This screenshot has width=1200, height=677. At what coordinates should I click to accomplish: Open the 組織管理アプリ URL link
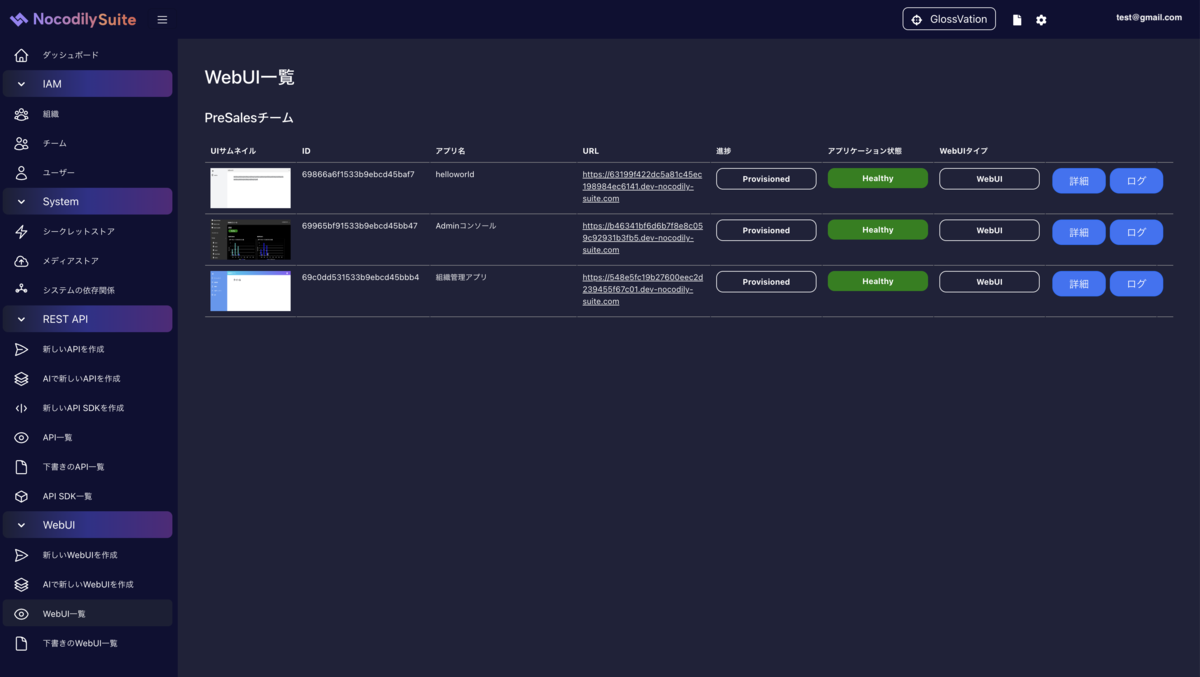[642, 289]
